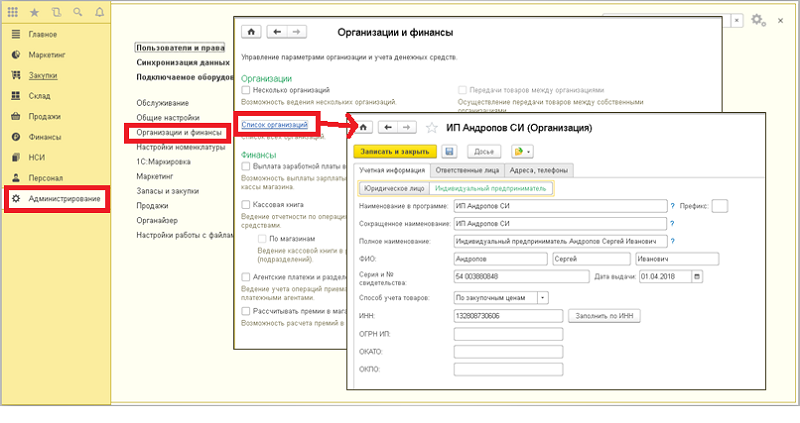Click into the ОГРН ИП field

508,334
